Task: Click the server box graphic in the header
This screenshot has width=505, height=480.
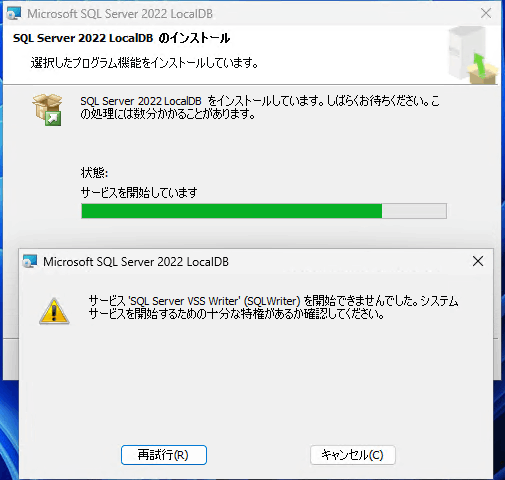Action: point(472,55)
